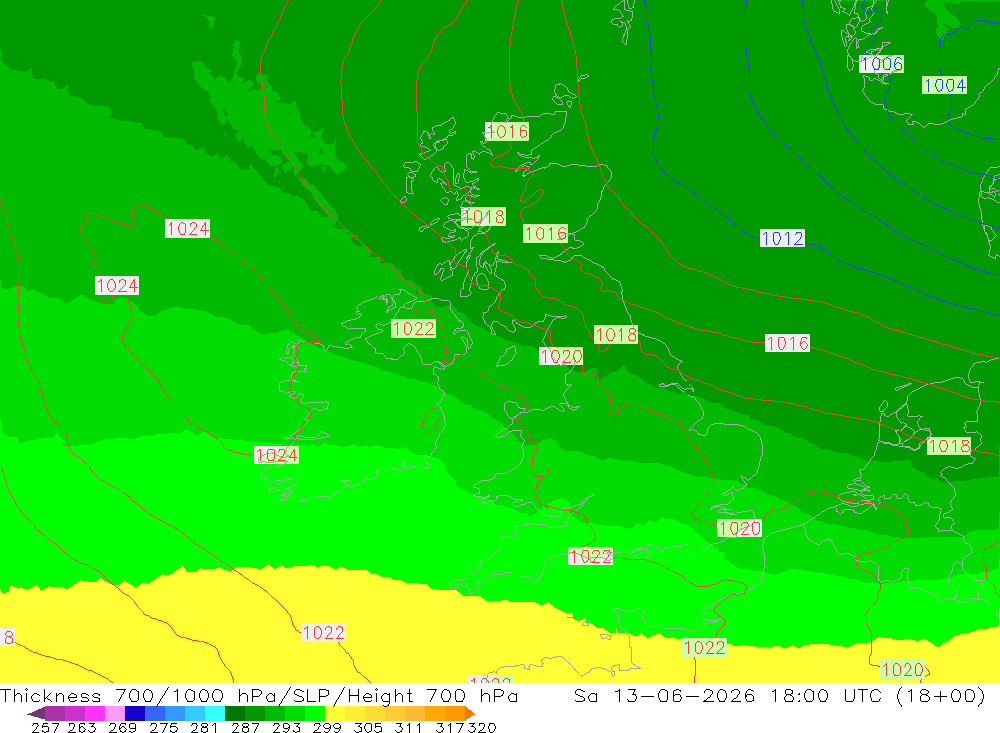
Task: Click the 1016 label over the North Sea
Action: 788,343
